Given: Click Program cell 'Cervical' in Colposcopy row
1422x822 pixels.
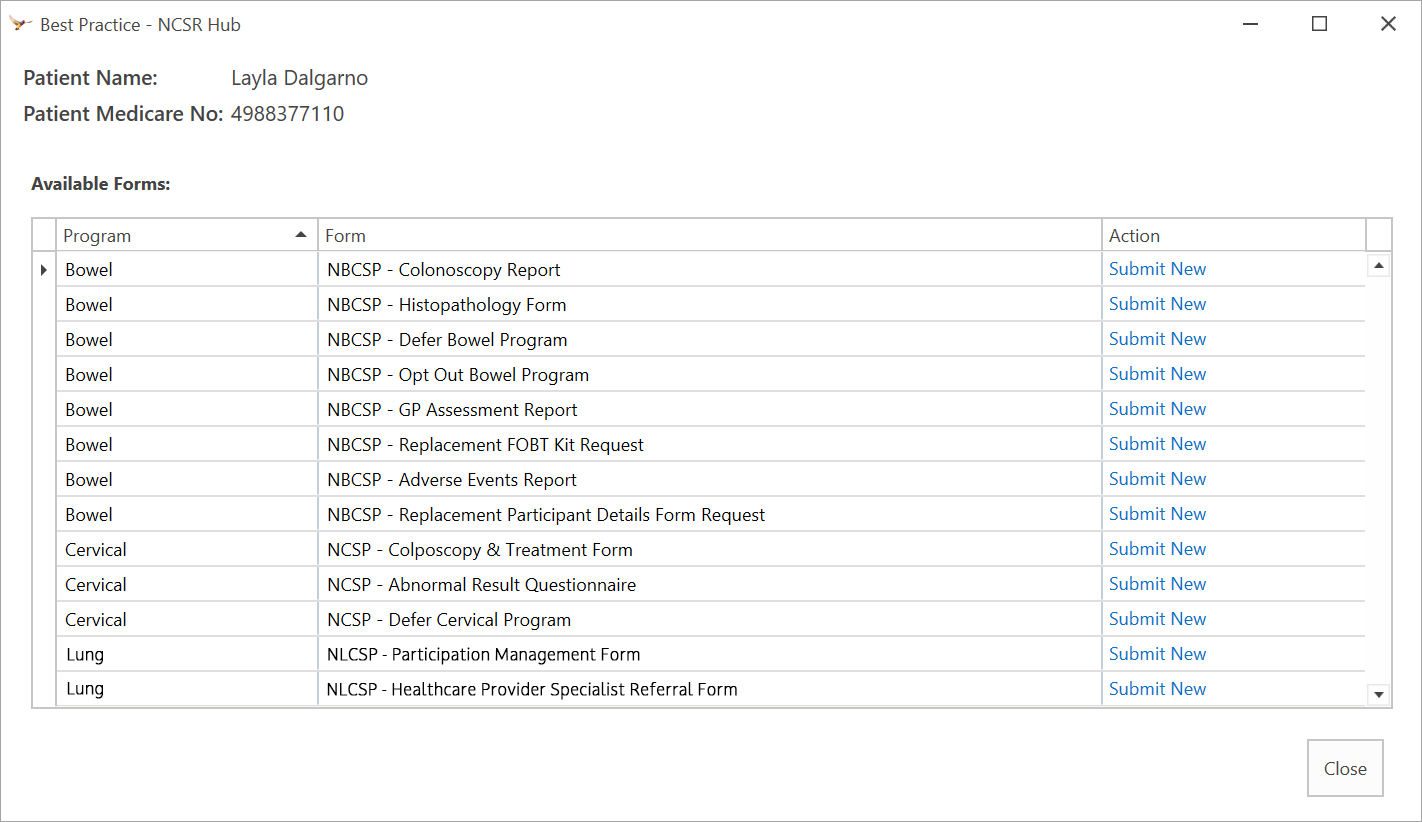Looking at the screenshot, I should 187,550.
